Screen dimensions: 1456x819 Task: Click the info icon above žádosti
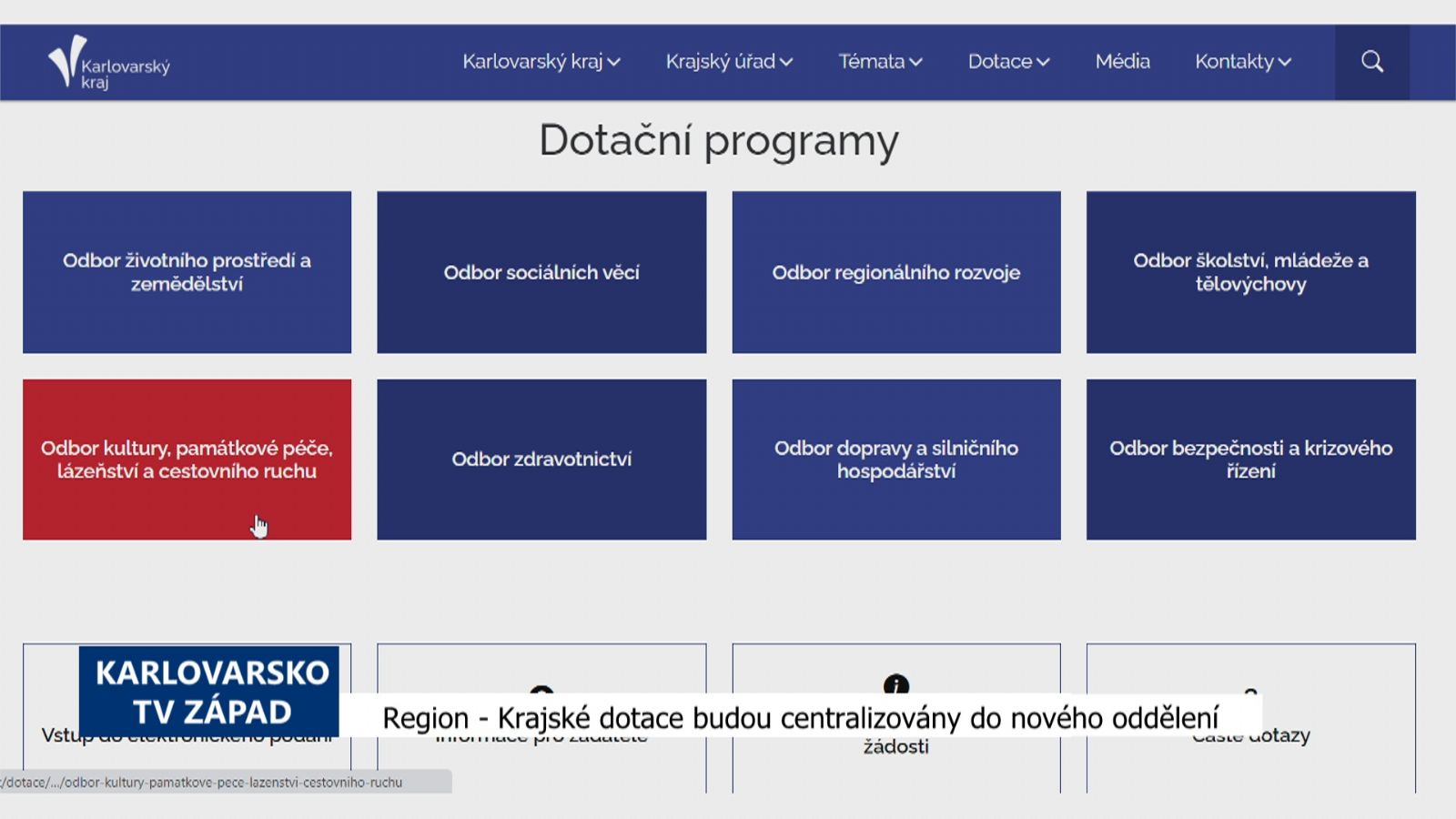896,685
